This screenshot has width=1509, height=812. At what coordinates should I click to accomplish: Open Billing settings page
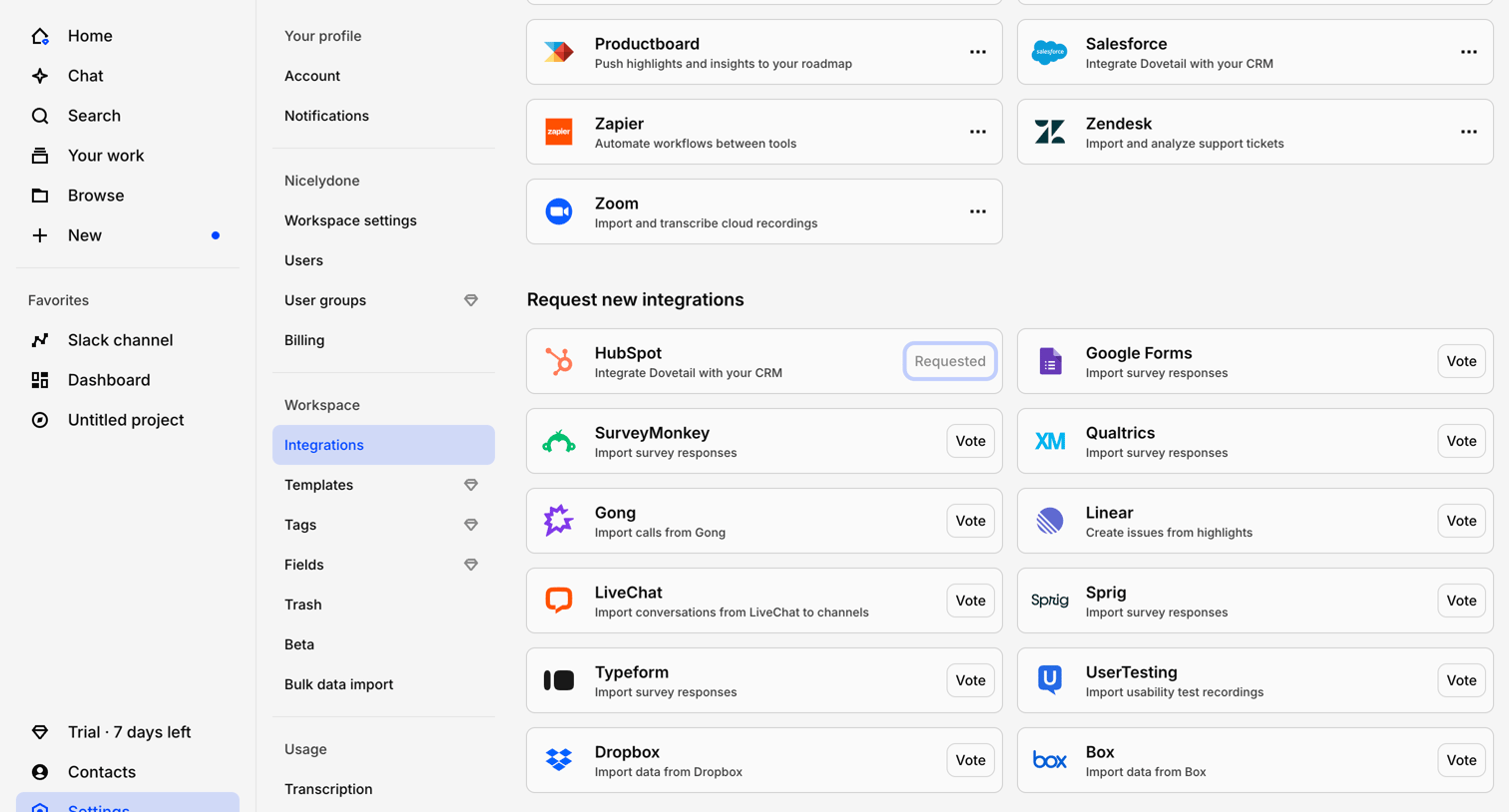coord(383,340)
